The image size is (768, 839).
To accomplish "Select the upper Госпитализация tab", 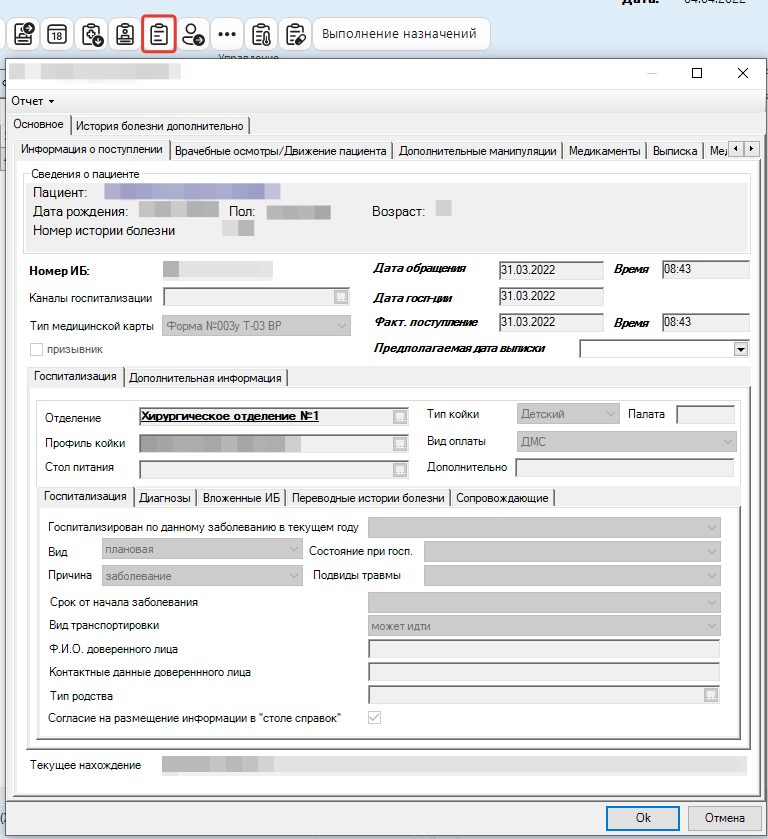I will click(x=75, y=376).
